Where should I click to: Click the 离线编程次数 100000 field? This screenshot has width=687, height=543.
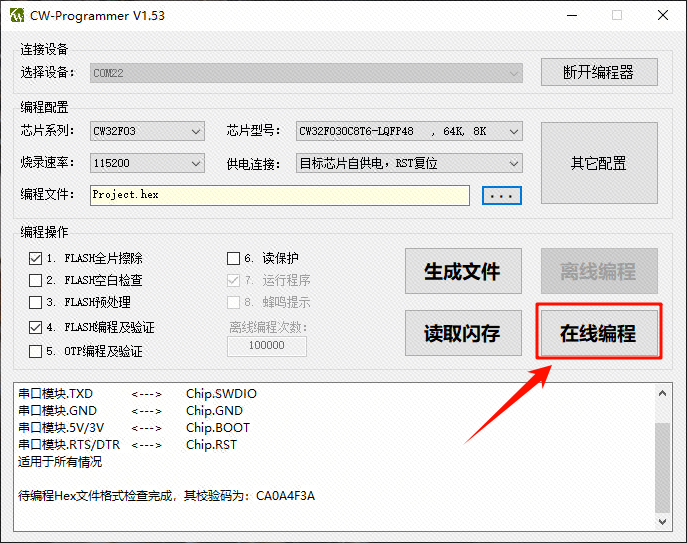click(267, 346)
